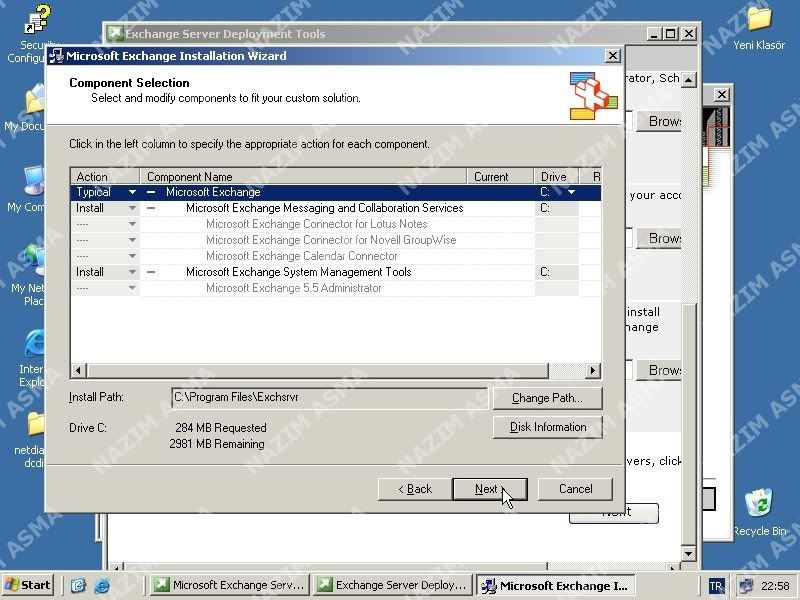
Task: Collapse Messaging and Collaboration Services node
Action: 151,208
